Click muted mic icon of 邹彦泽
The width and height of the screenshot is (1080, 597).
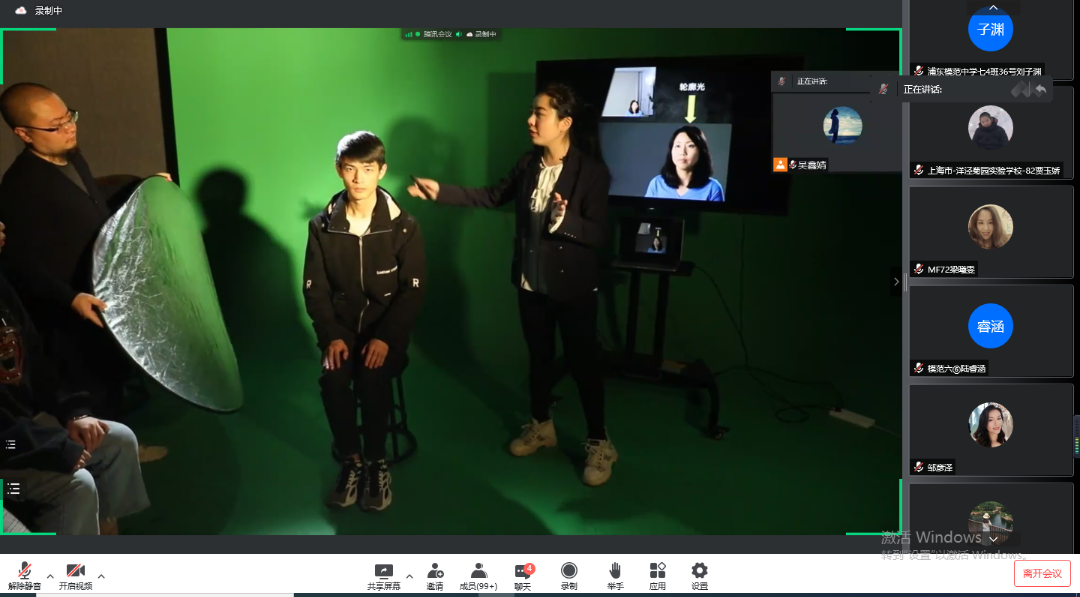tap(918, 467)
